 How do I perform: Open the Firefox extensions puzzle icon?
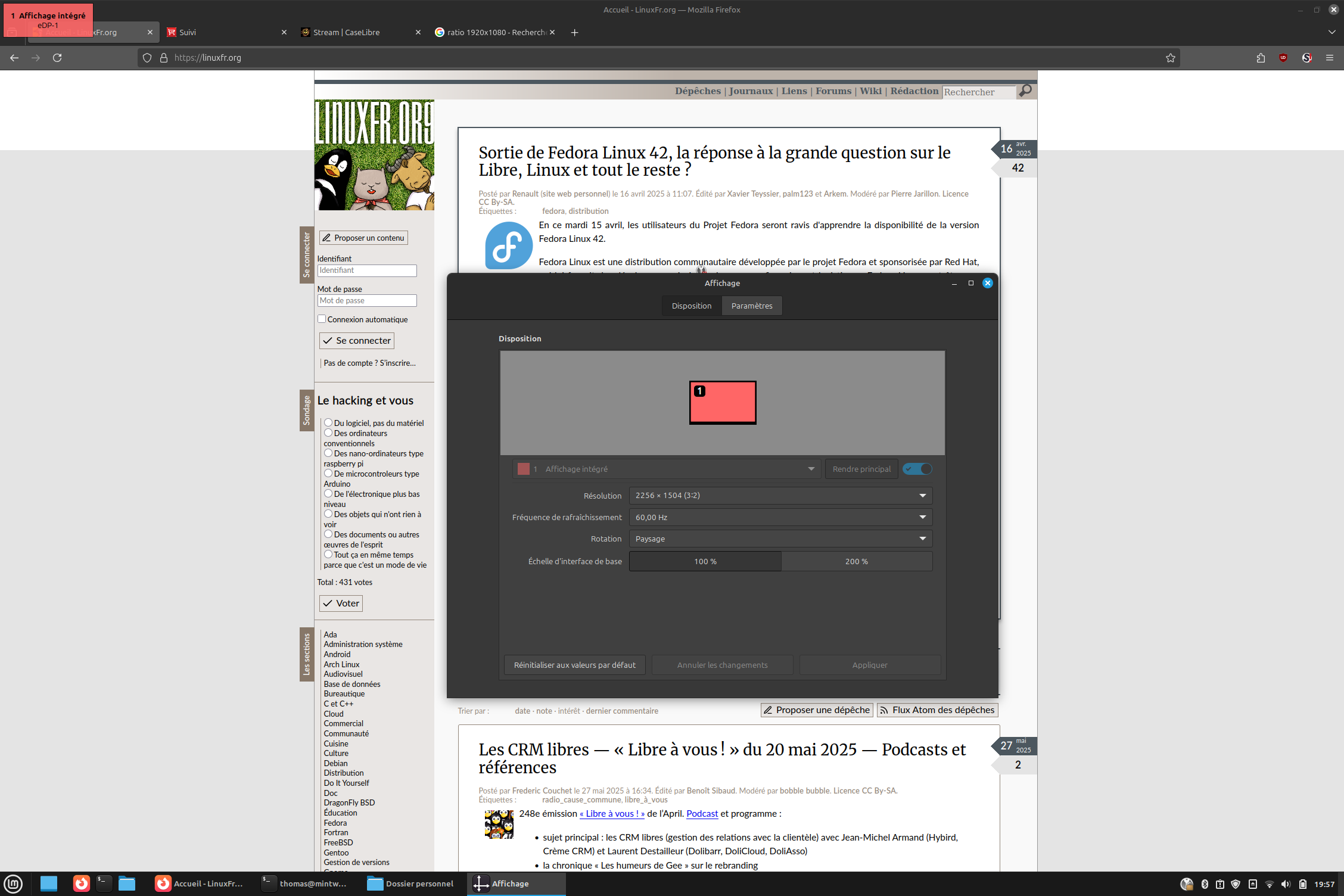pos(1261,58)
